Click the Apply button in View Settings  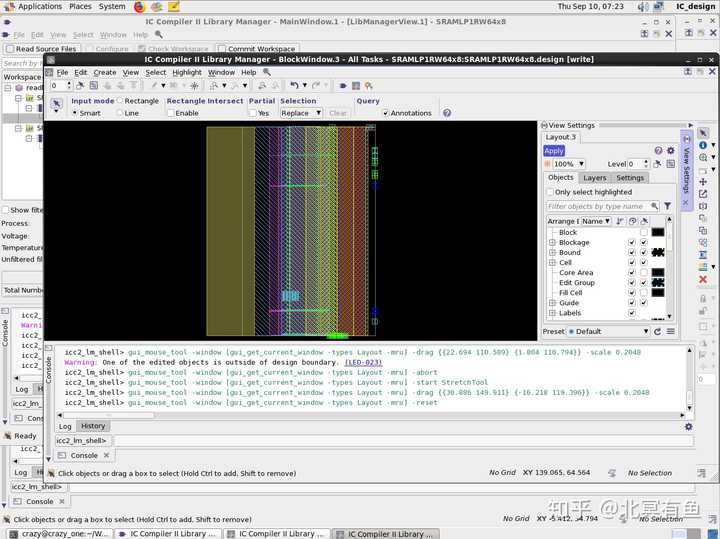(554, 150)
